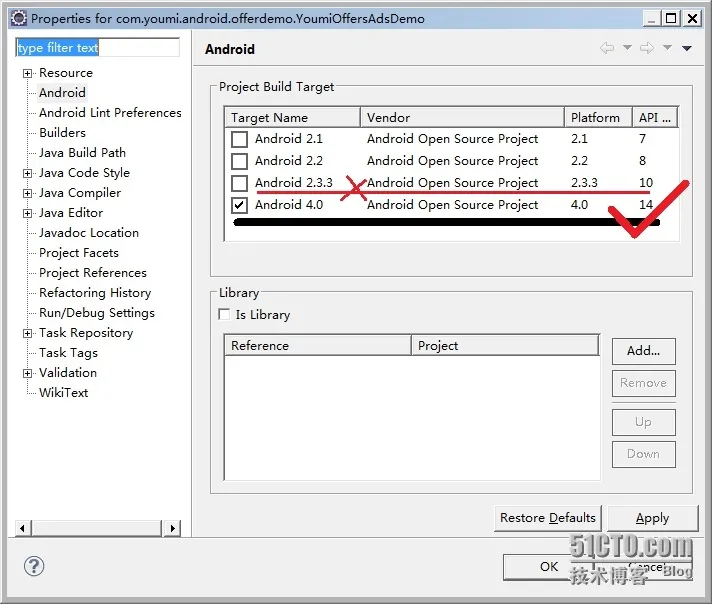The image size is (712, 604).
Task: Close the Properties dialog window
Action: 692,19
